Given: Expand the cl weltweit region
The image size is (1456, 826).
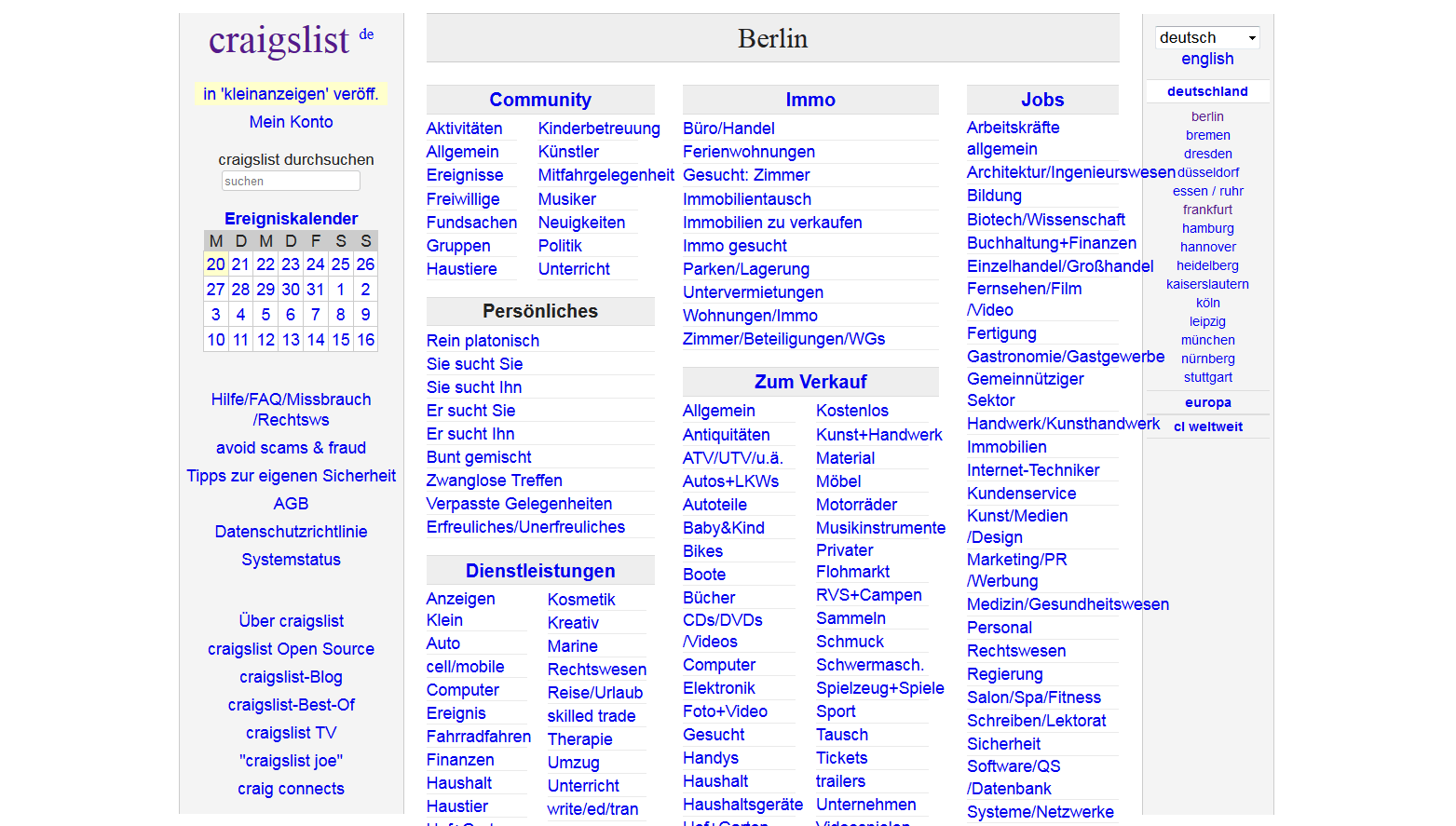Looking at the screenshot, I should (1207, 427).
